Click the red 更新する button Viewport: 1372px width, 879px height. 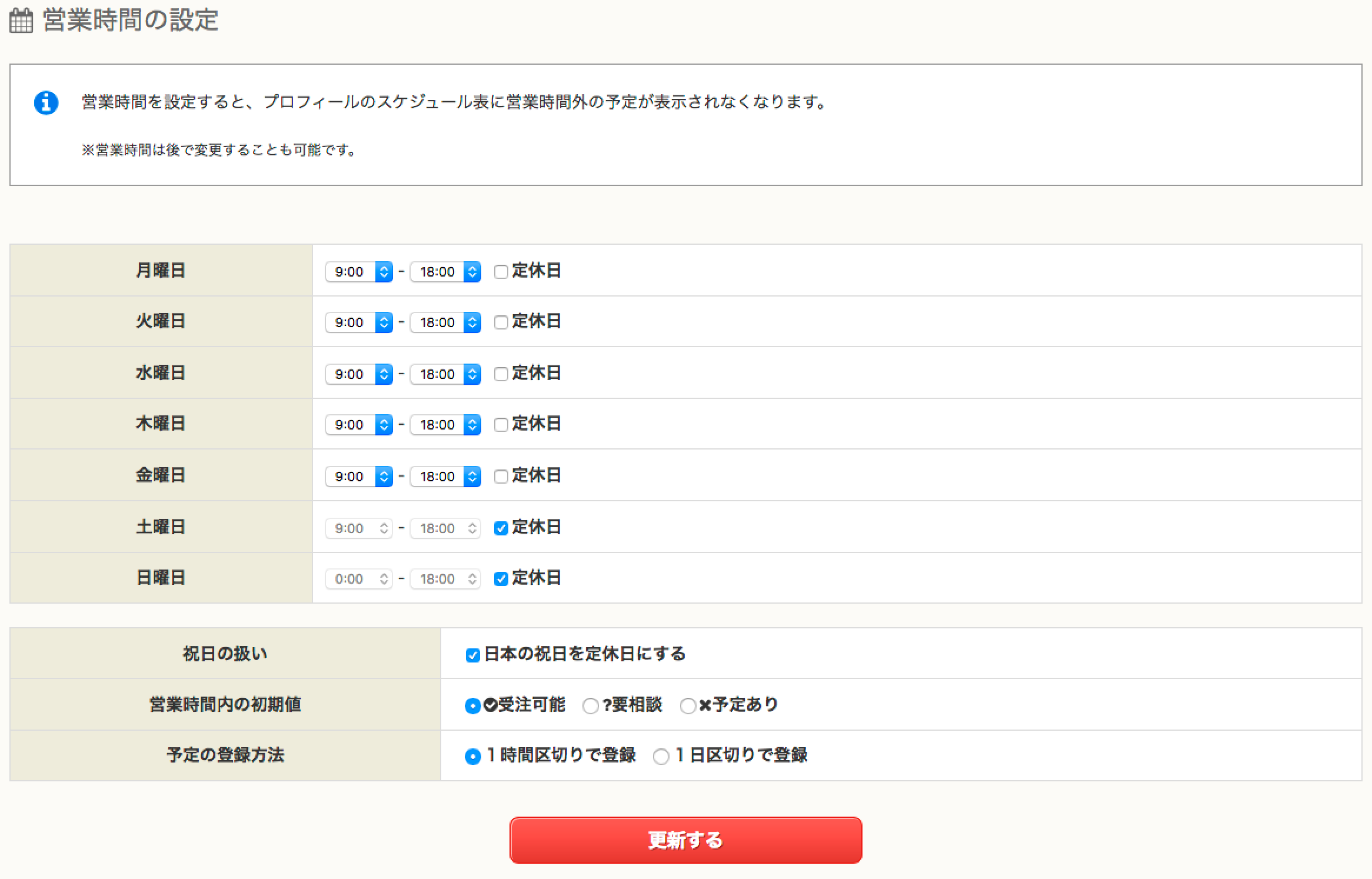pyautogui.click(x=685, y=840)
